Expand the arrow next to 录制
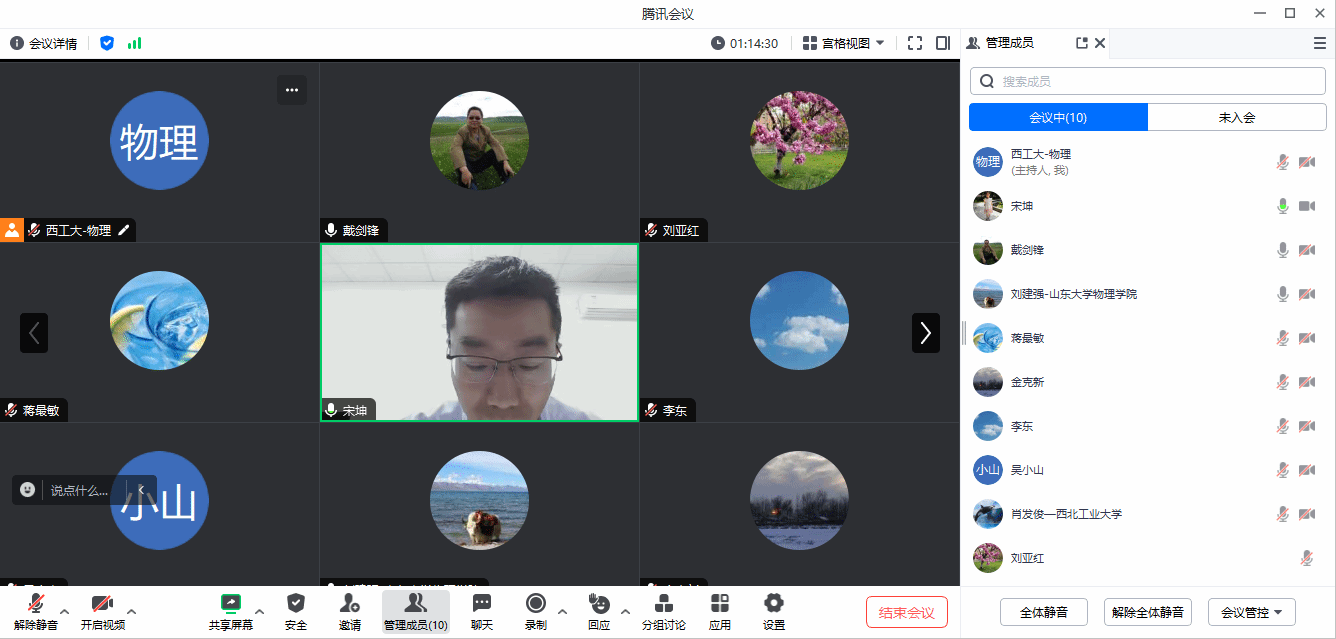Screen dimensions: 1336x639 click(x=562, y=611)
